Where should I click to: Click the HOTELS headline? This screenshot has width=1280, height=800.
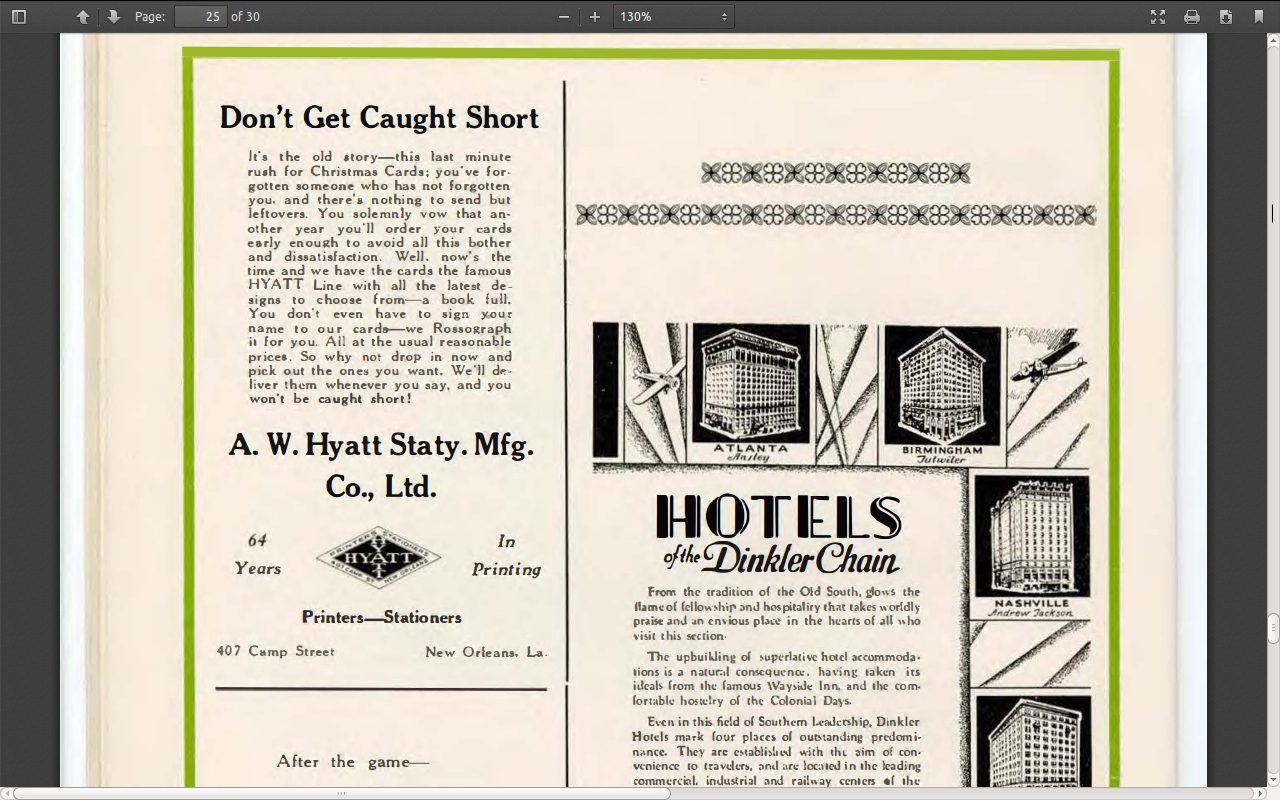778,517
